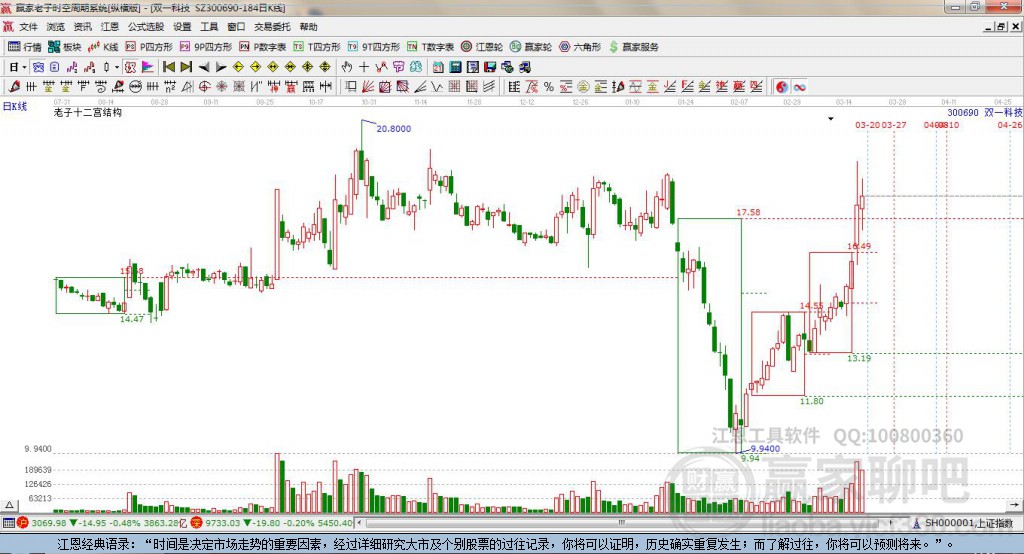Click the yellow diamond up-down arrows icon

pyautogui.click(x=325, y=67)
